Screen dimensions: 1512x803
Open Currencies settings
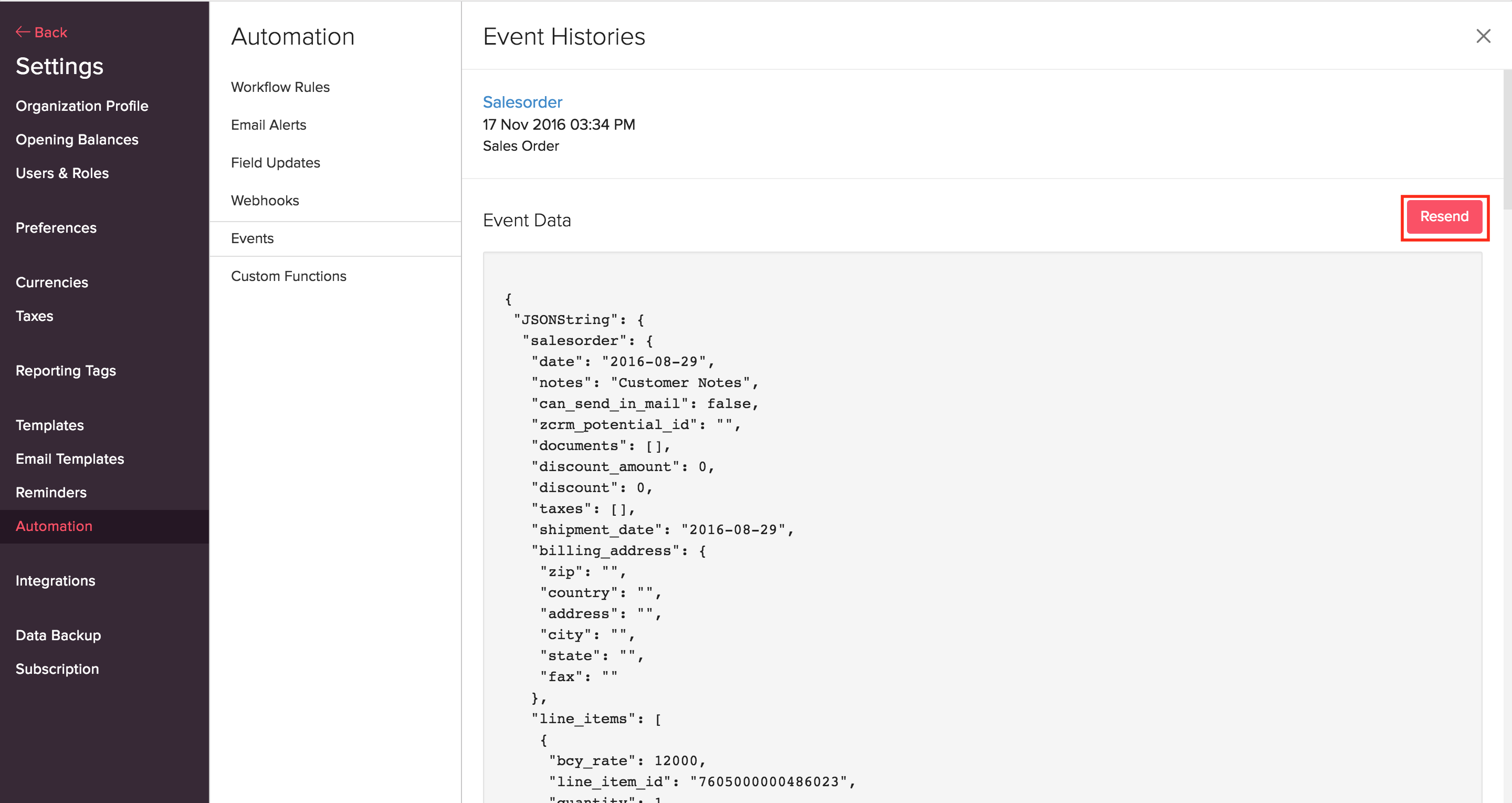[51, 283]
